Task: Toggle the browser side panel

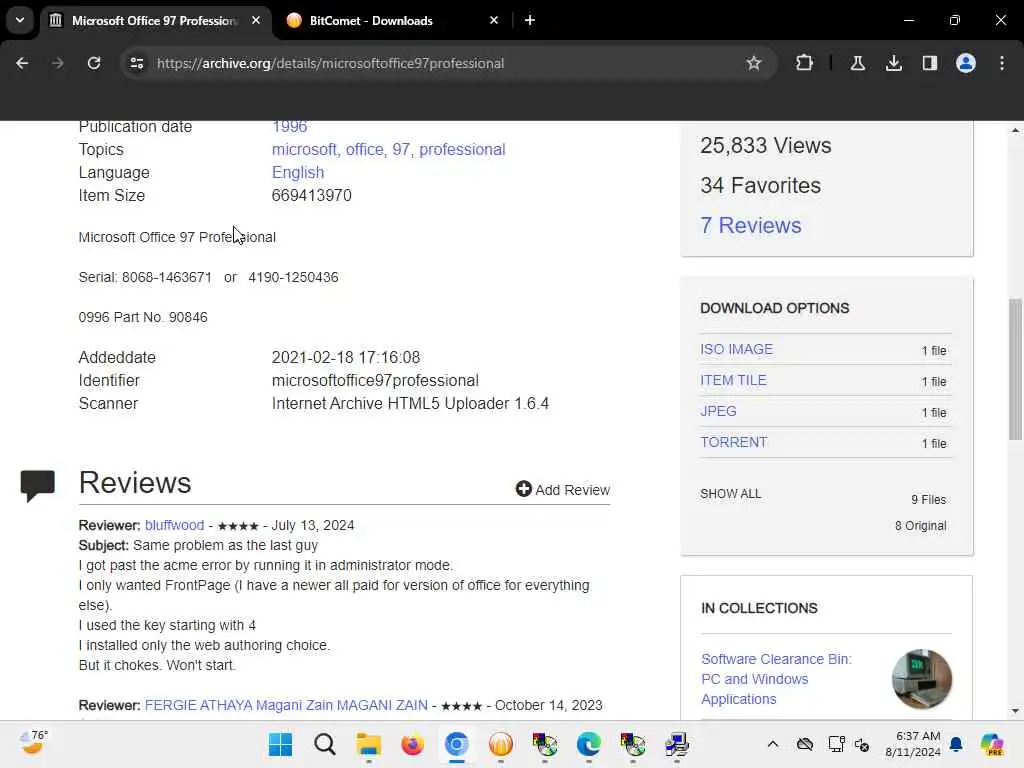Action: [x=929, y=63]
